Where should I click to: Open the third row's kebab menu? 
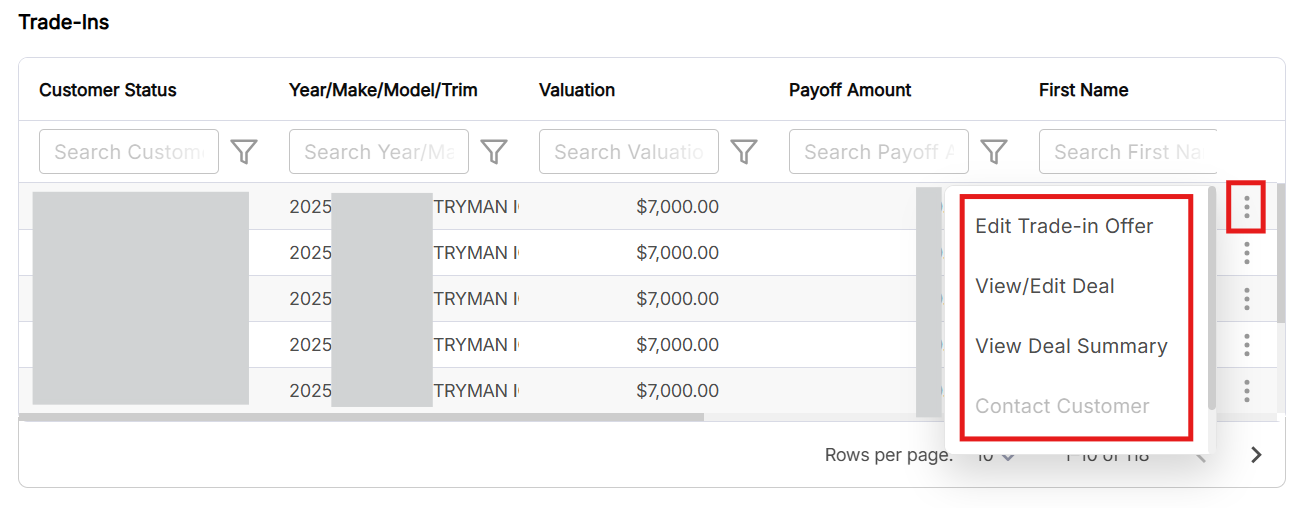point(1246,299)
